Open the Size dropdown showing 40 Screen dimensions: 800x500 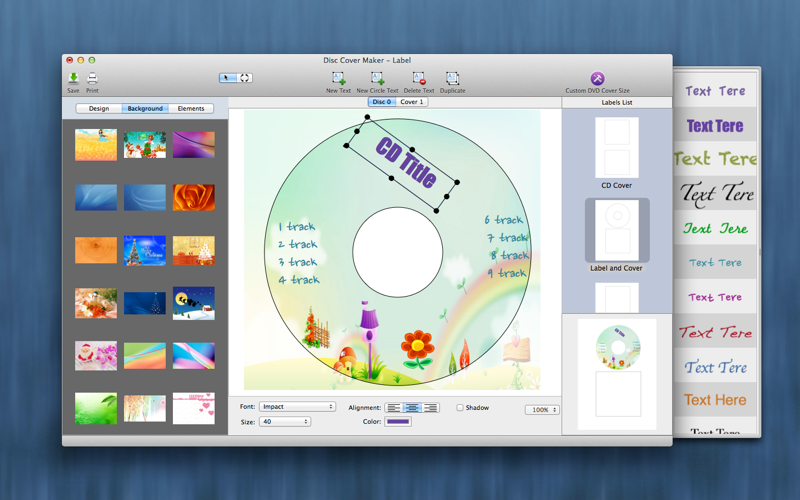(x=285, y=421)
